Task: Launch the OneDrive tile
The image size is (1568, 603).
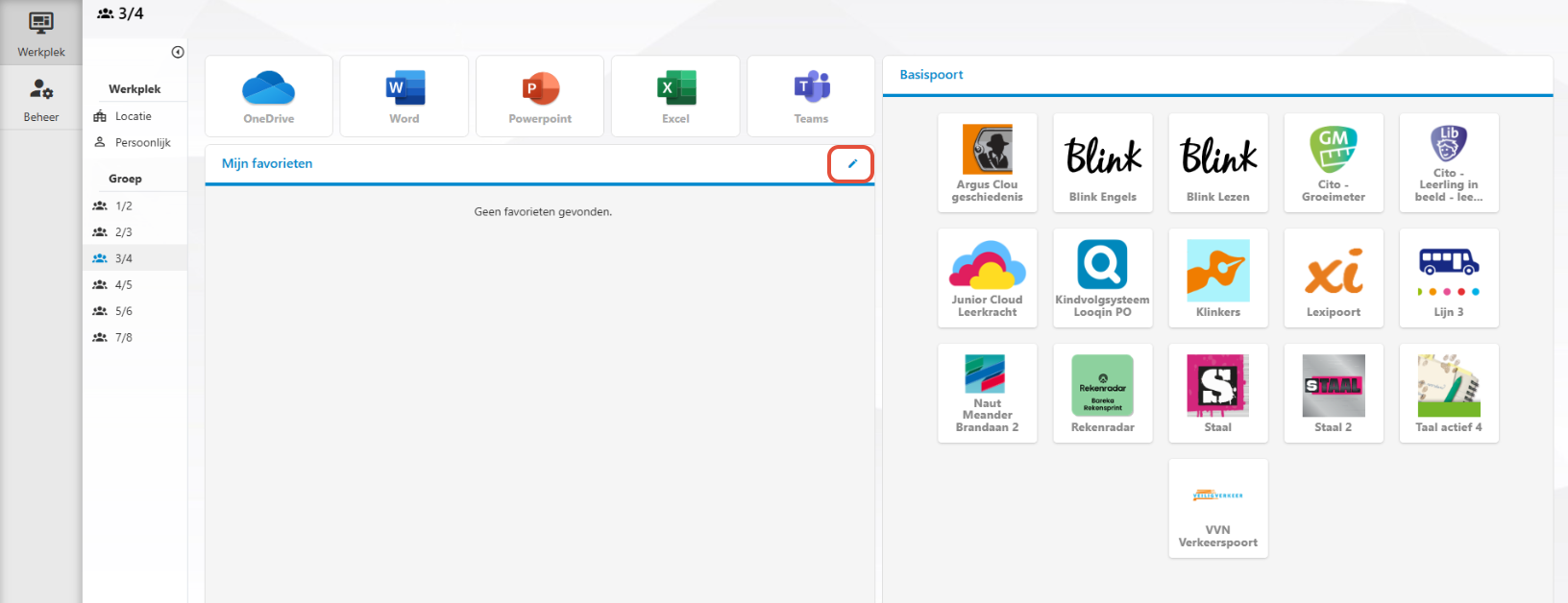Action: (x=269, y=96)
